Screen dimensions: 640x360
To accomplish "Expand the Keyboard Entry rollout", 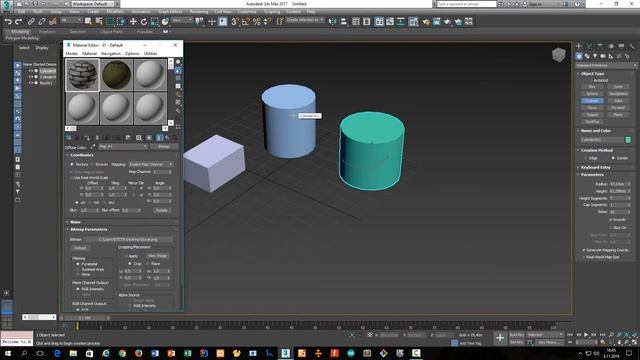I will click(596, 168).
